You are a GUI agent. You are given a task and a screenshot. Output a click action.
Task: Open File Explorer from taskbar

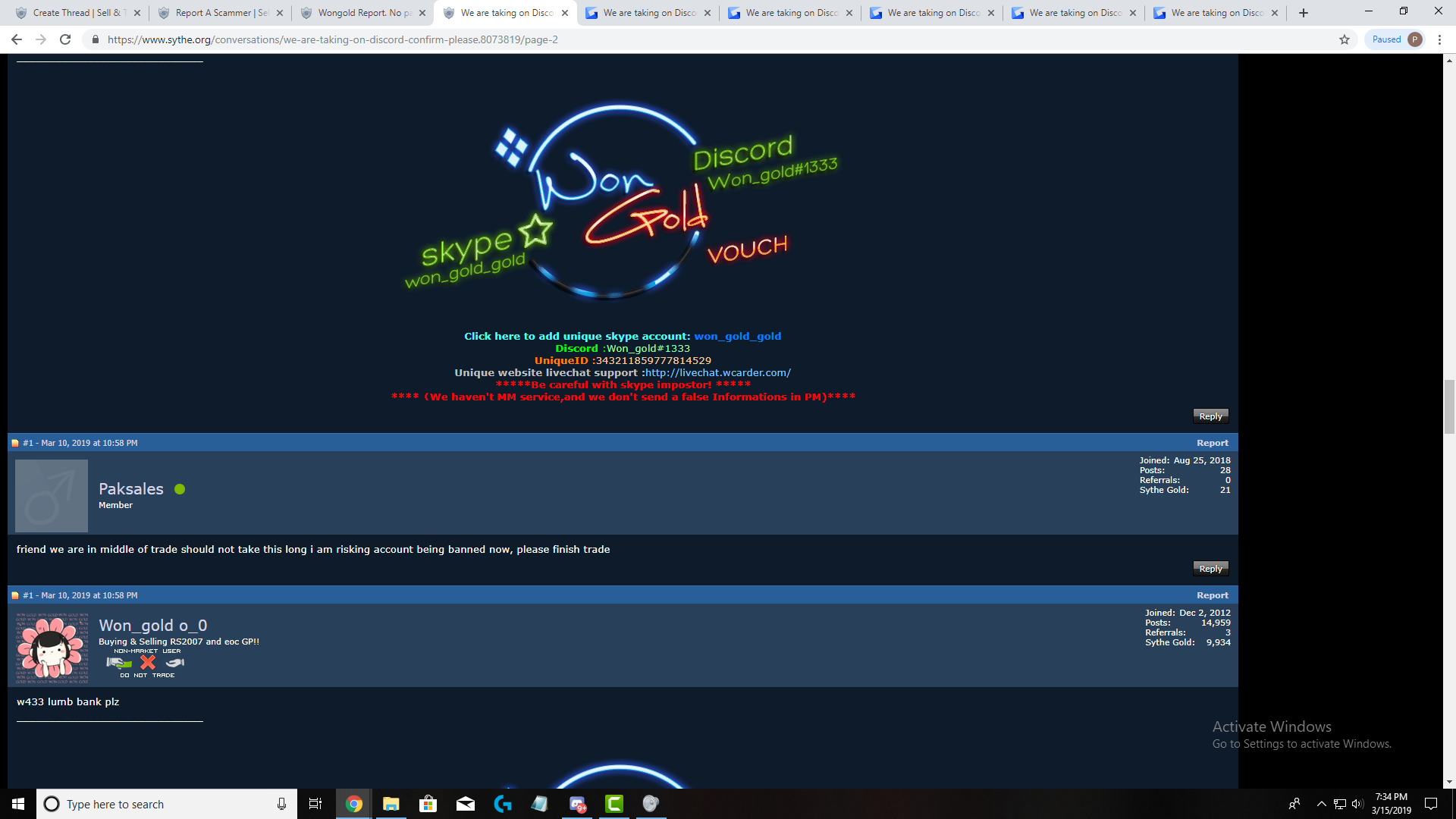coord(391,804)
